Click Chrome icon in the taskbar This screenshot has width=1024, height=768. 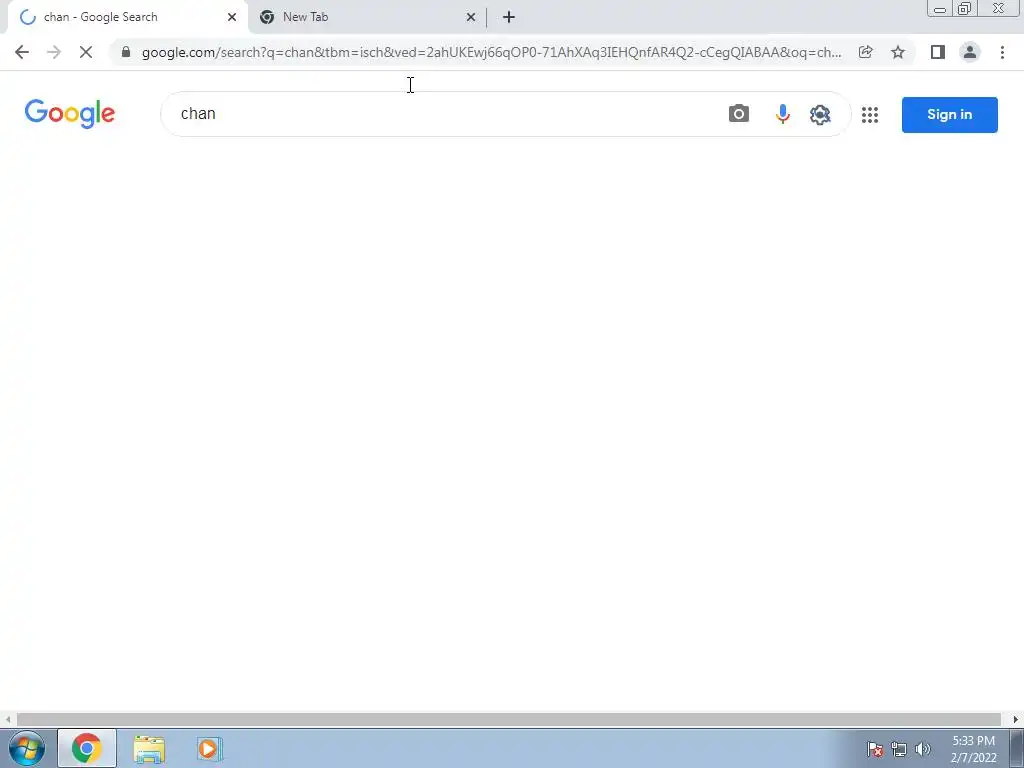click(x=87, y=748)
